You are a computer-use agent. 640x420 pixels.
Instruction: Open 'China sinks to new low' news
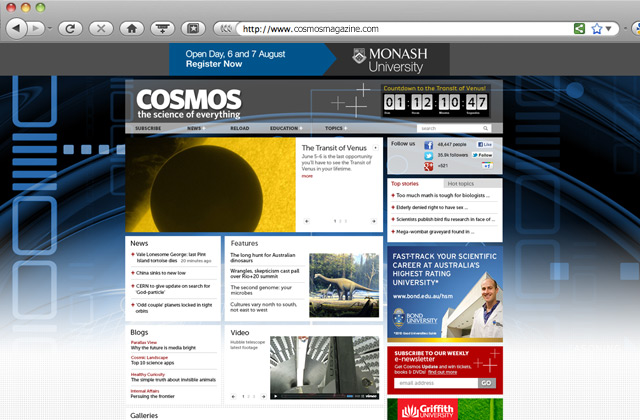160,273
